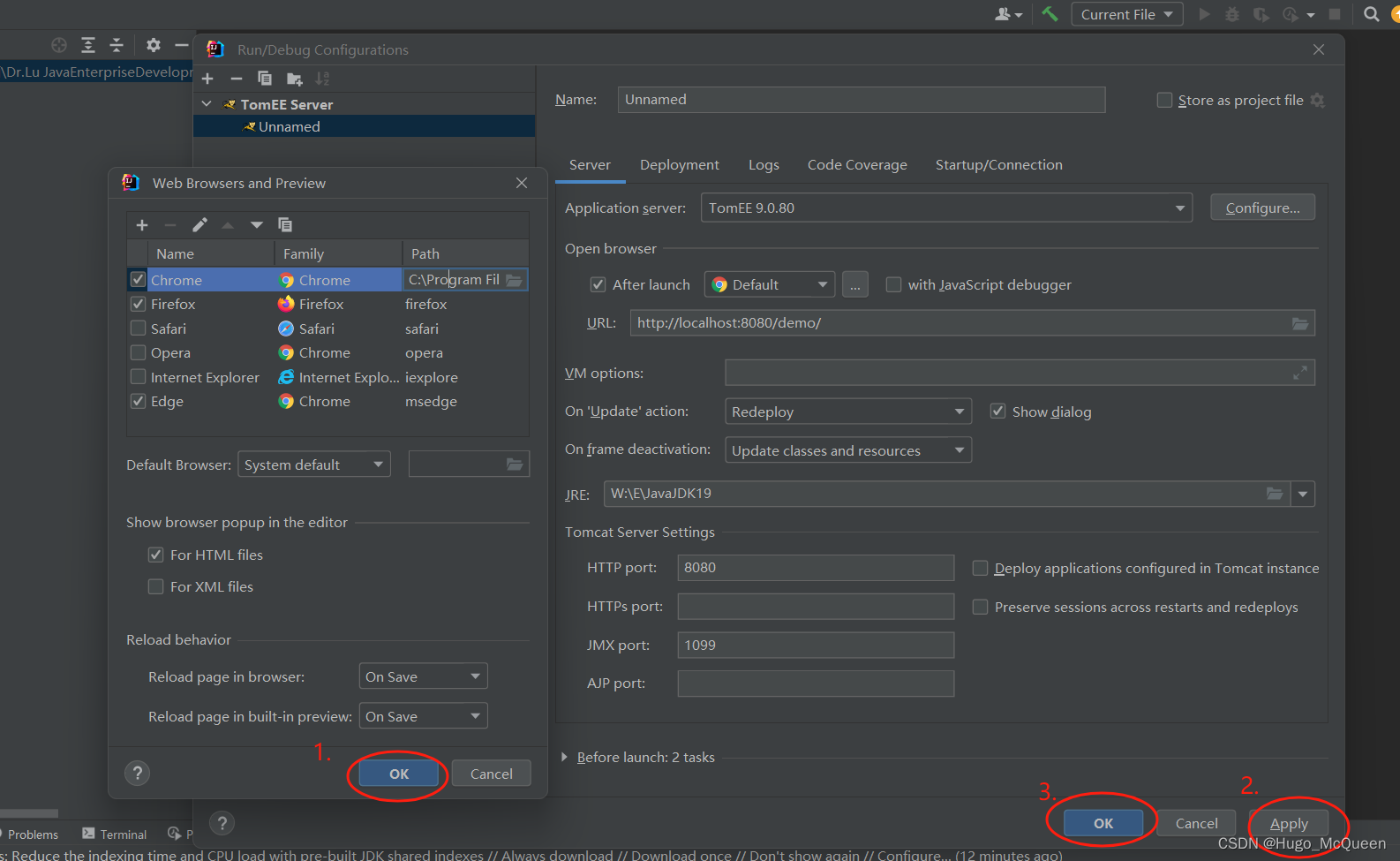Move browser down arrow icon
1400x861 pixels.
[x=256, y=225]
